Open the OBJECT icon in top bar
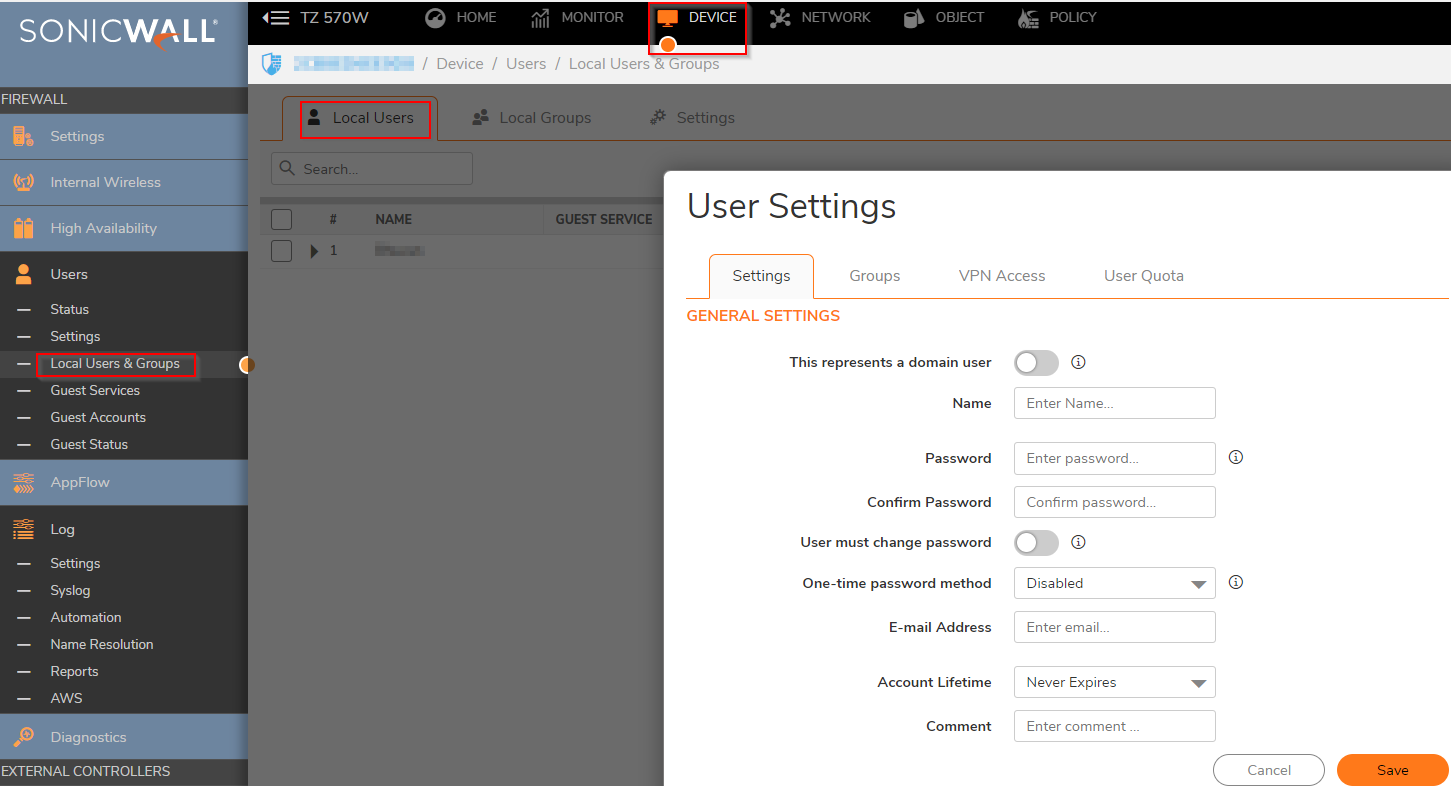The height and width of the screenshot is (786, 1451). [x=914, y=18]
